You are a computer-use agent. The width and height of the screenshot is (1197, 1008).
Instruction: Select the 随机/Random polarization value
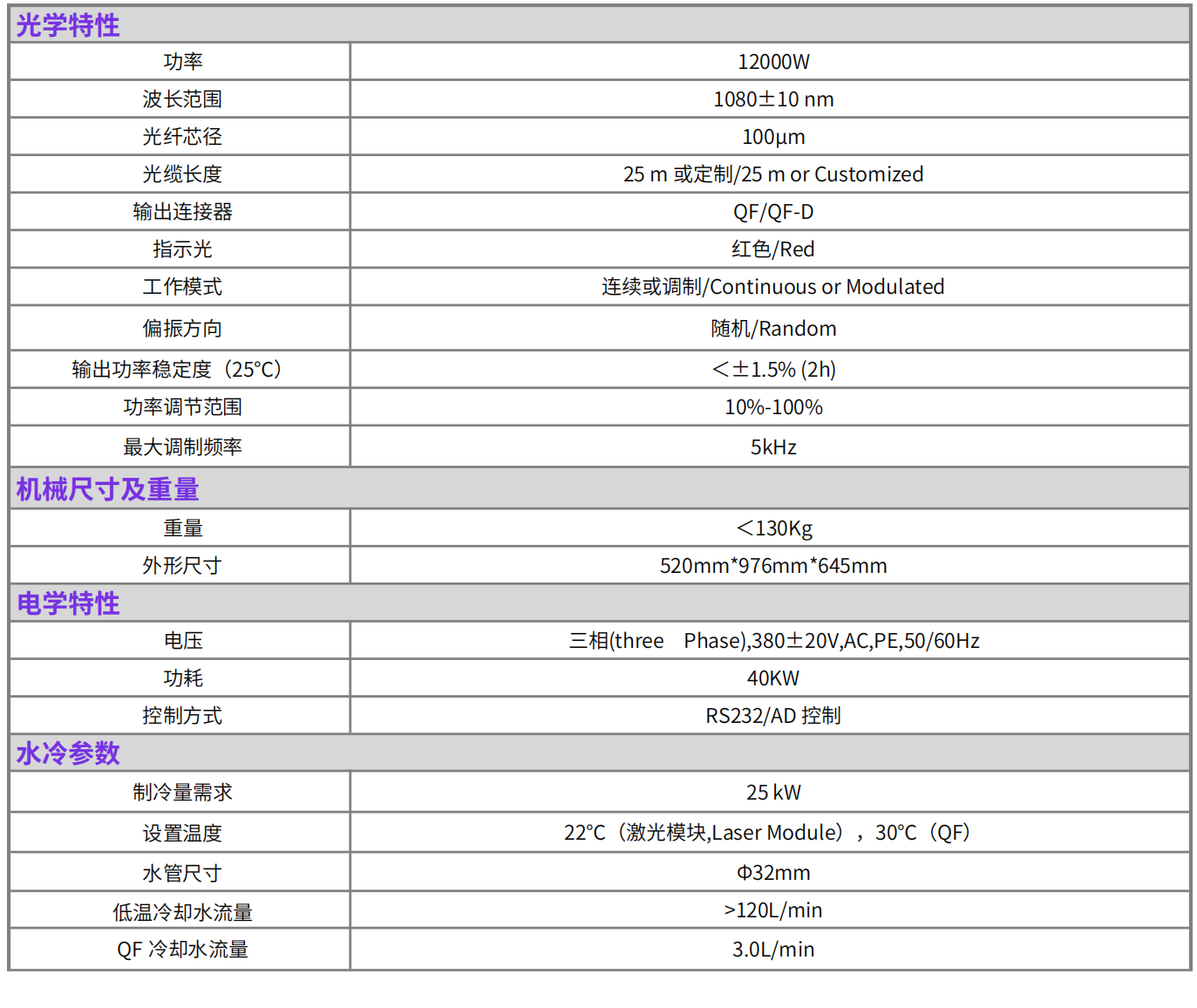[x=772, y=329]
